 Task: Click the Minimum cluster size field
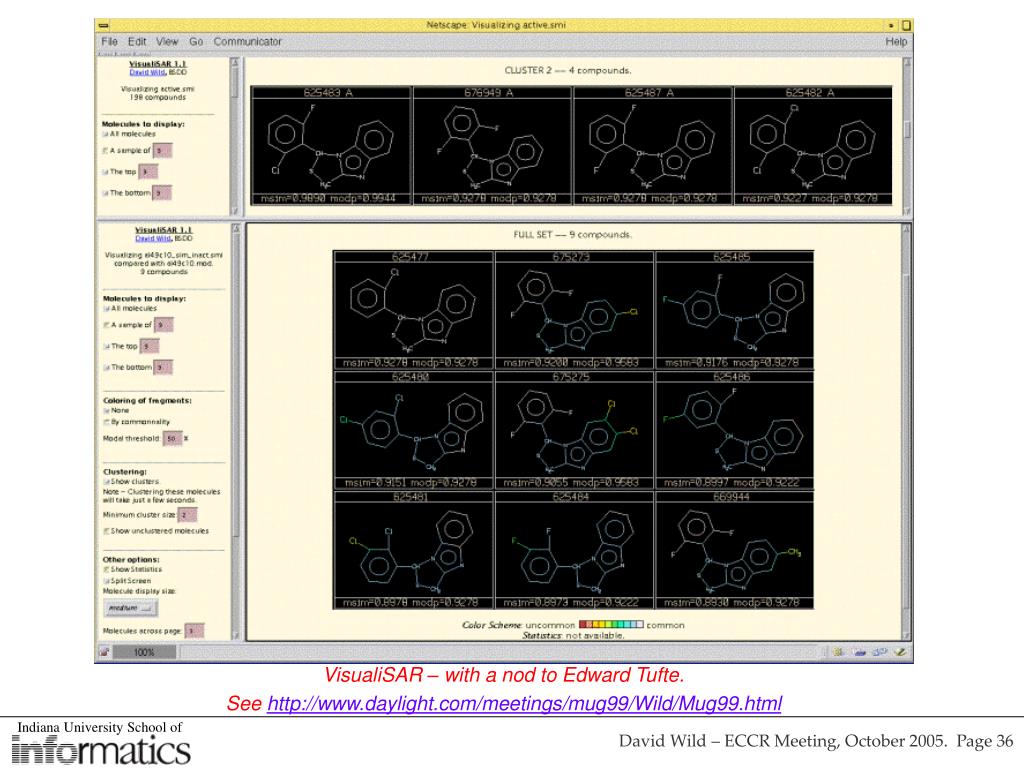point(187,515)
